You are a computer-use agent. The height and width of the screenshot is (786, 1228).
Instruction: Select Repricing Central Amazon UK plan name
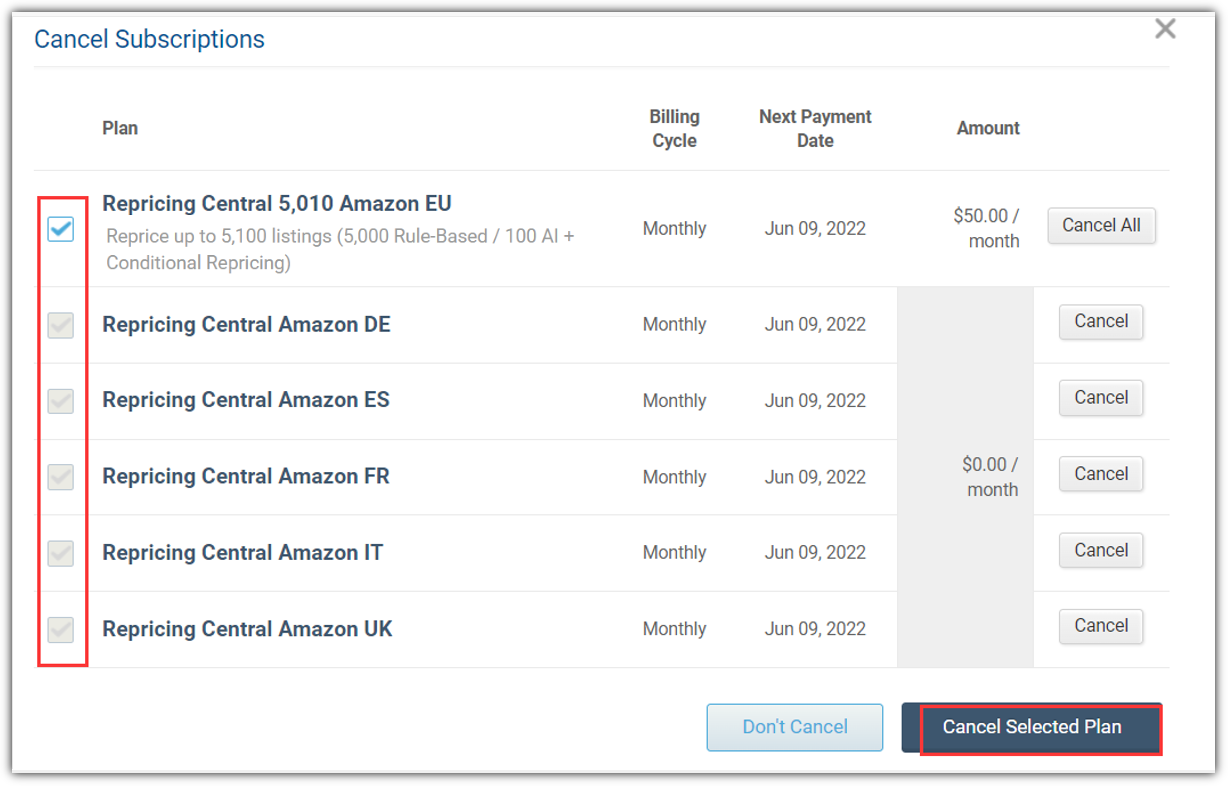(247, 629)
